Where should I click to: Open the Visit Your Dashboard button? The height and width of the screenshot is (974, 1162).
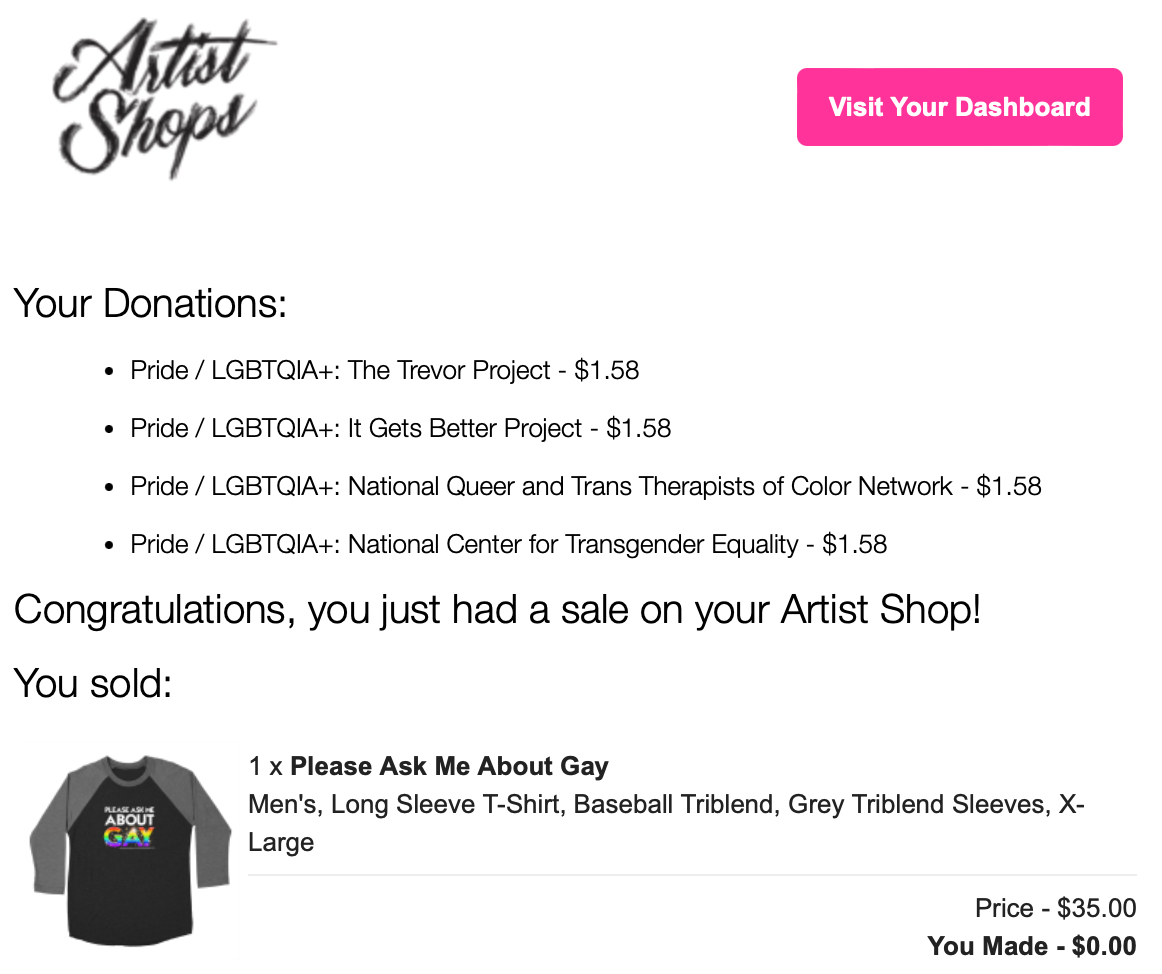click(x=959, y=107)
